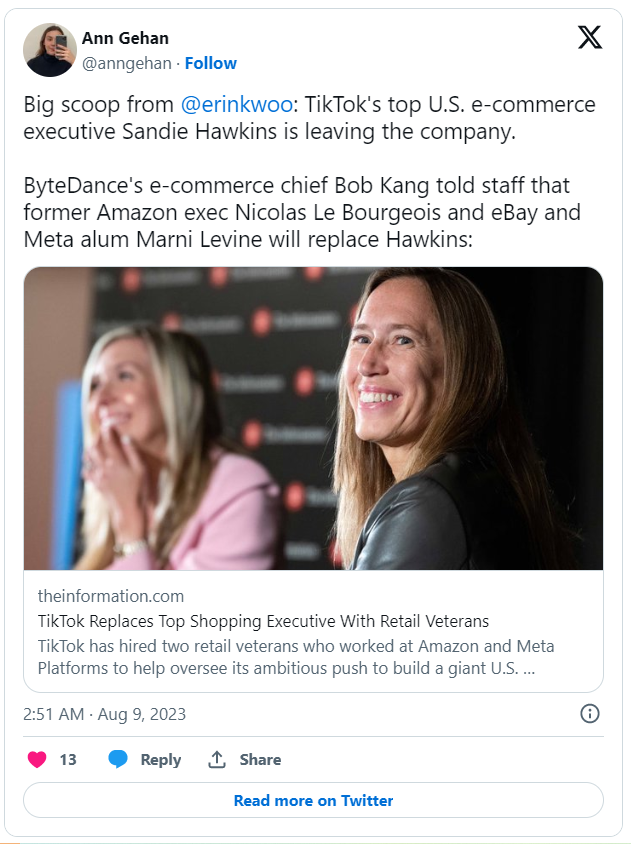Open the article preview photo
This screenshot has height=844, width=631.
coord(313,418)
